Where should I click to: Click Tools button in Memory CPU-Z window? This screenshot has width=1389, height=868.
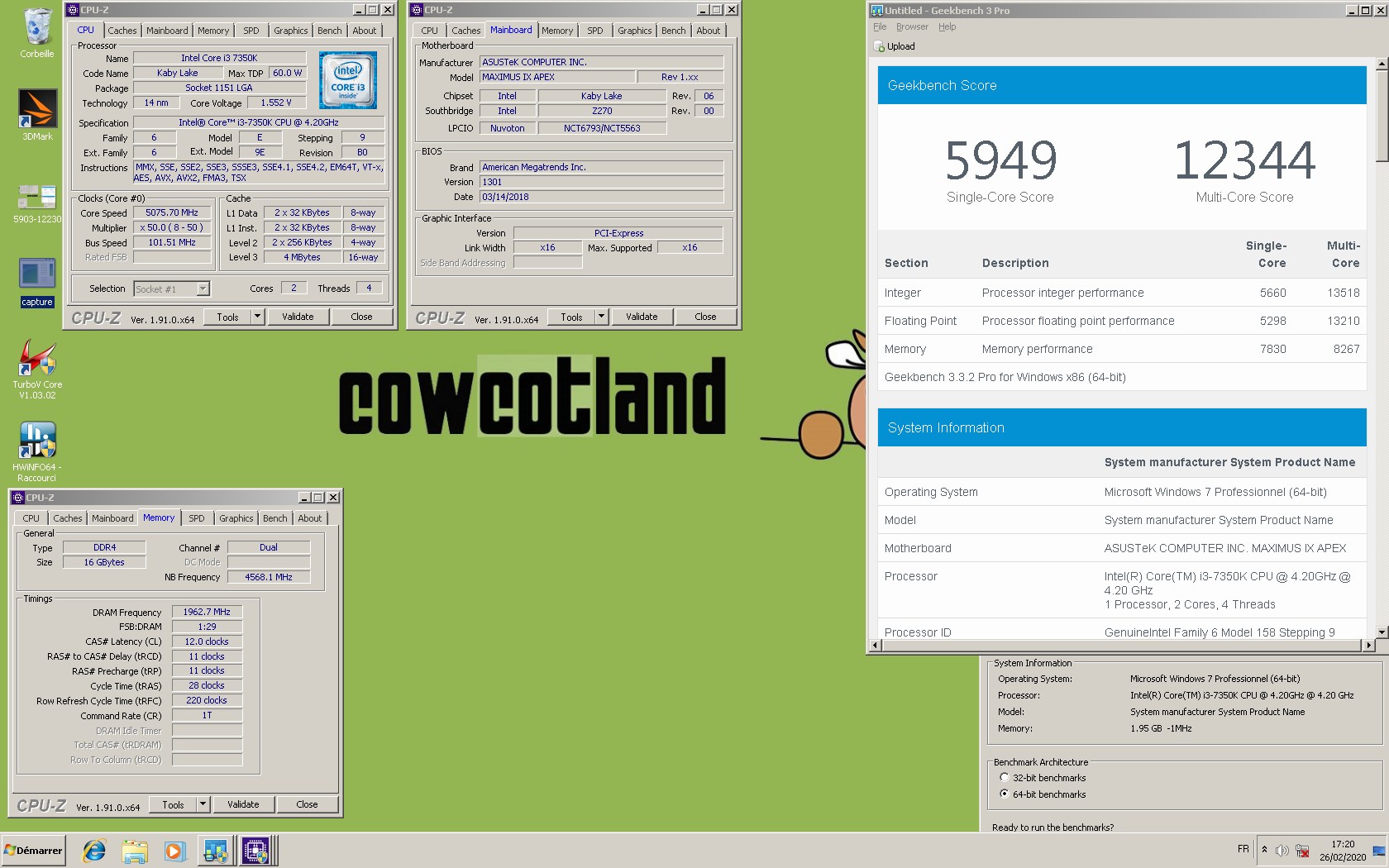(x=173, y=804)
